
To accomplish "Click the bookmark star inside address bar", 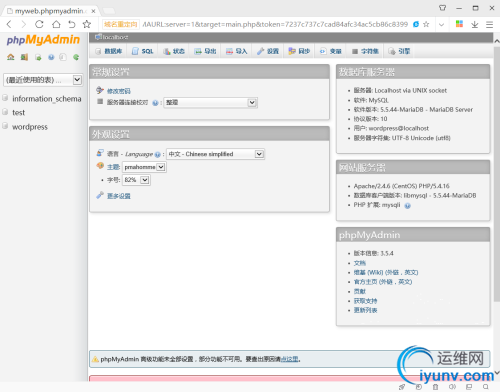I will (426, 24).
